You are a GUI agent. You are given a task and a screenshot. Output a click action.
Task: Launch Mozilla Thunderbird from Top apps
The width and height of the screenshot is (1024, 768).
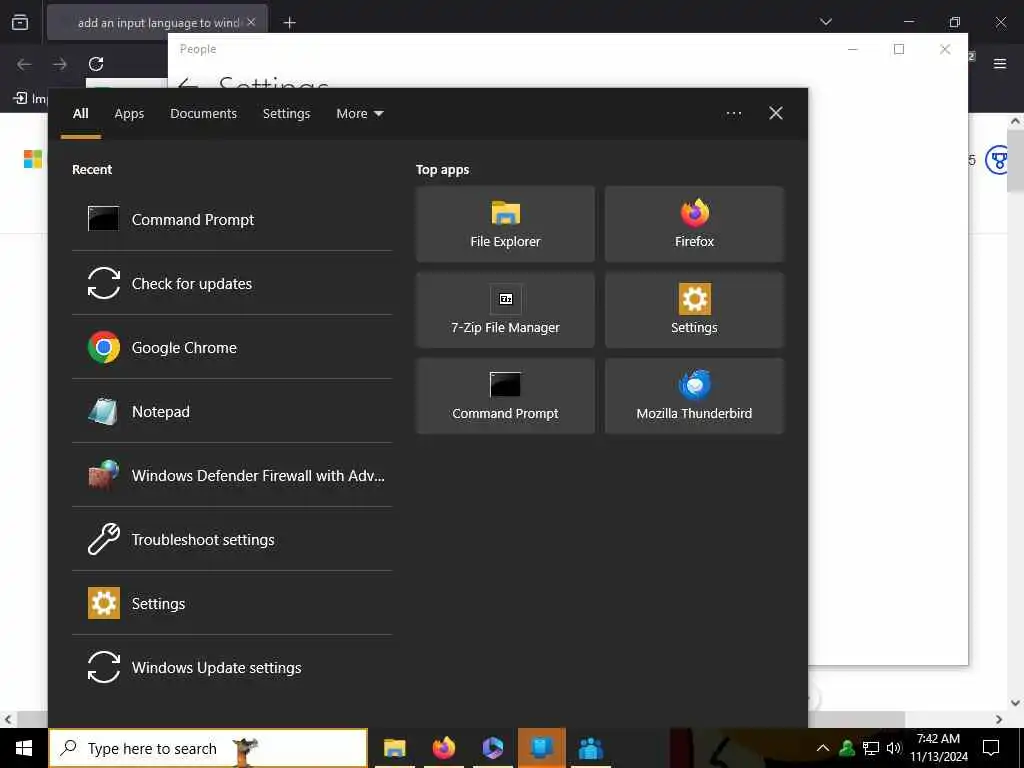[x=694, y=396]
